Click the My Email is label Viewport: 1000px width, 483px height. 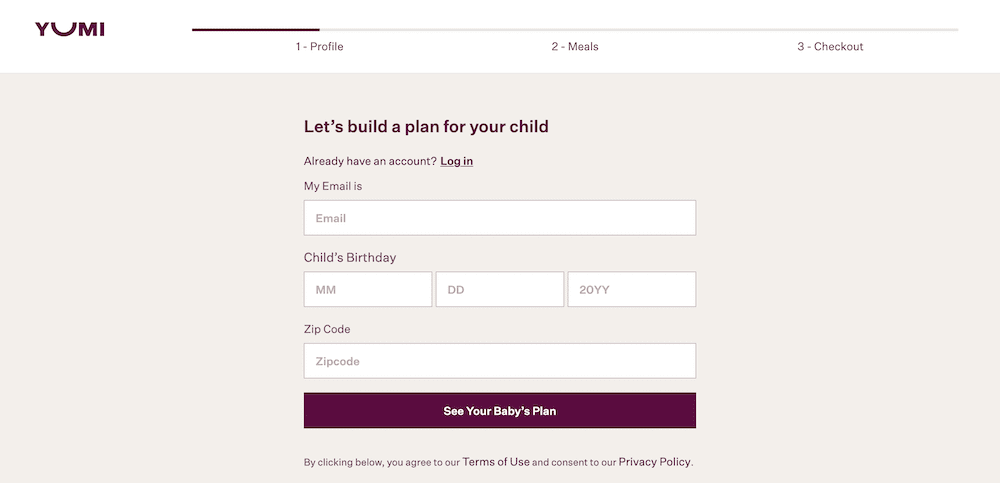tap(333, 186)
